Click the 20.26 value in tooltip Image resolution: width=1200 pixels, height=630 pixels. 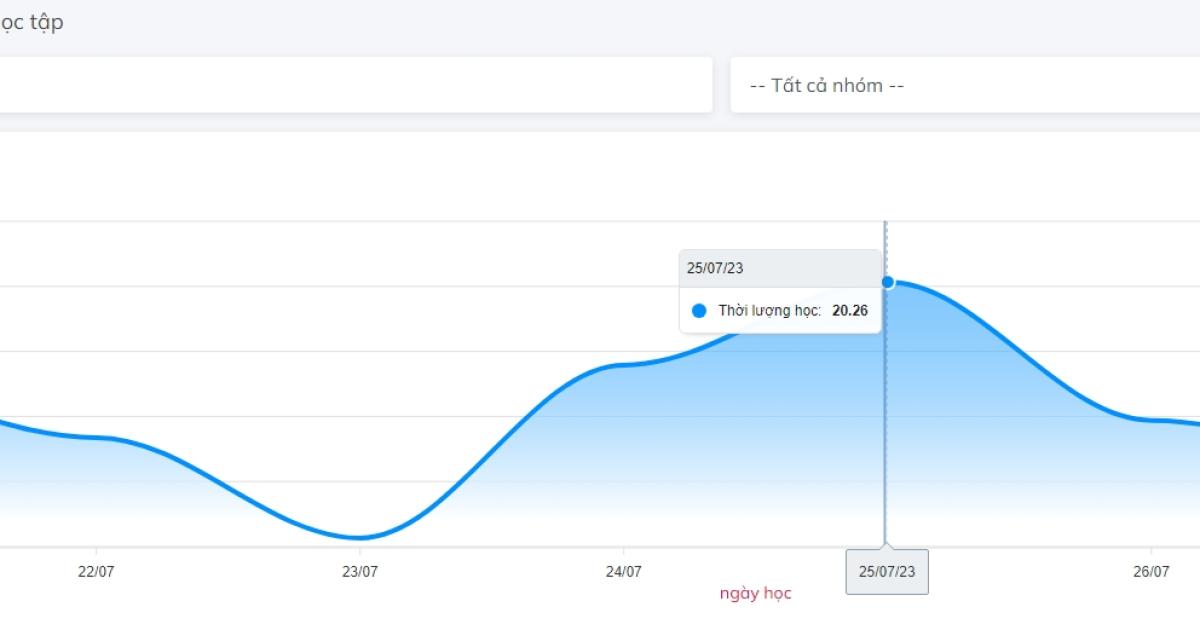(x=850, y=311)
